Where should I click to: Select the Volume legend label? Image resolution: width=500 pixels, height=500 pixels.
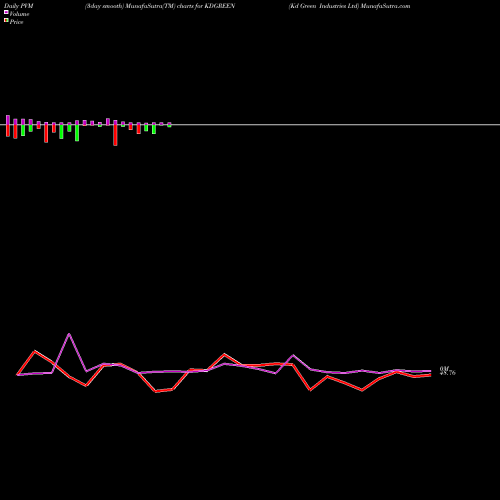(x=19, y=14)
